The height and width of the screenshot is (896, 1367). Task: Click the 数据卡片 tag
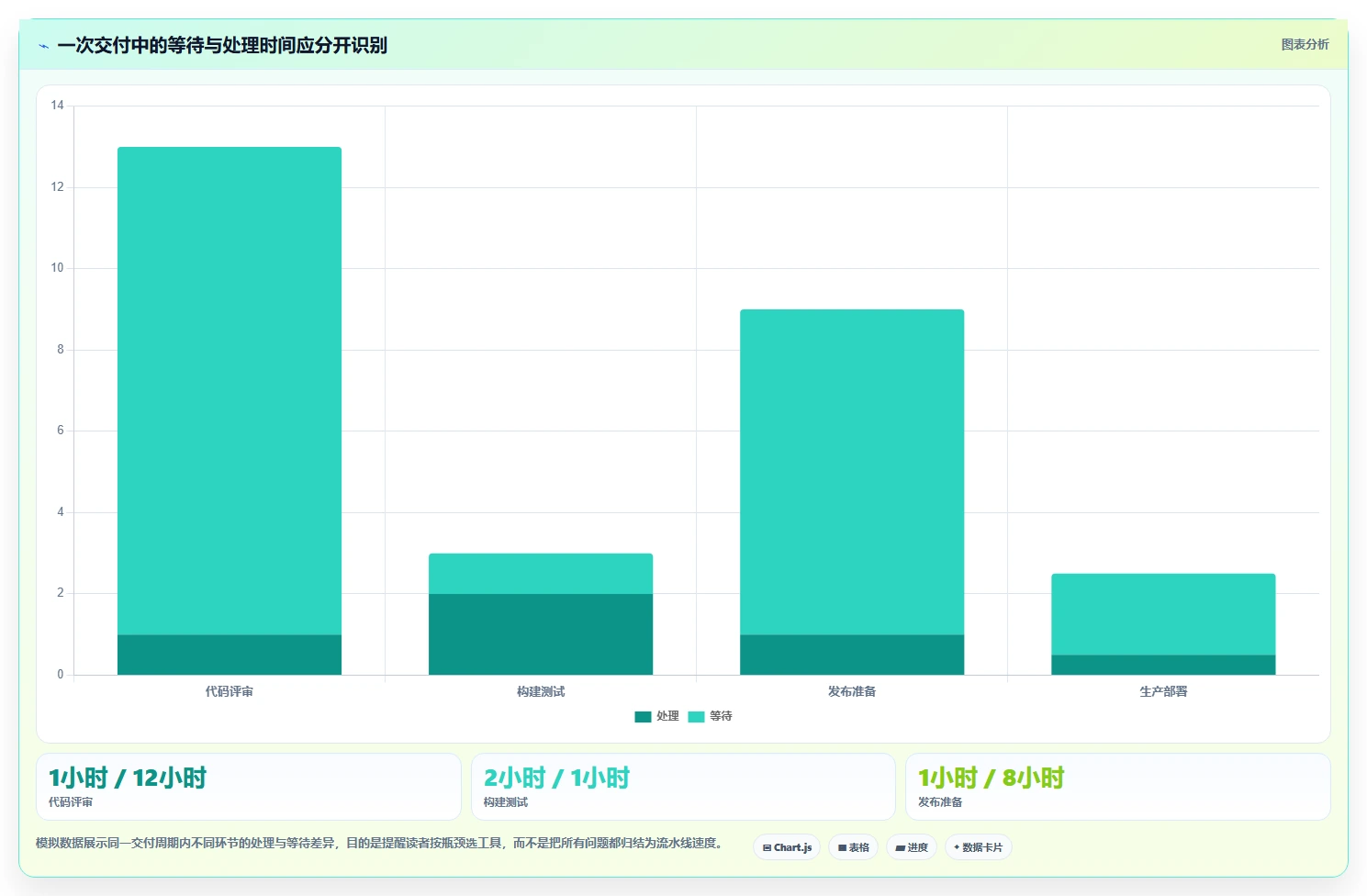[x=979, y=847]
